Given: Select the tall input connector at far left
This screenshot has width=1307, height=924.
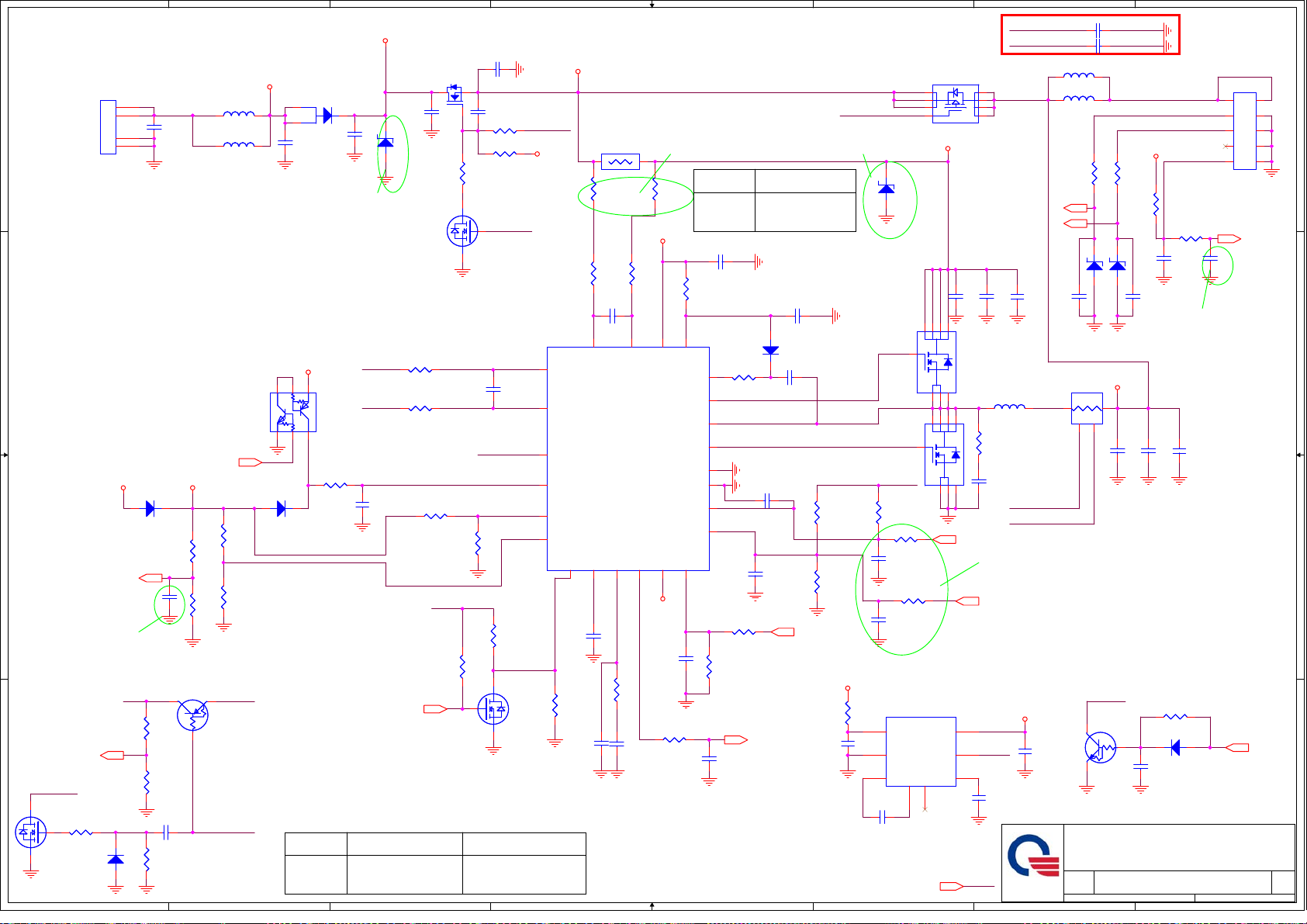Looking at the screenshot, I should (x=108, y=127).
